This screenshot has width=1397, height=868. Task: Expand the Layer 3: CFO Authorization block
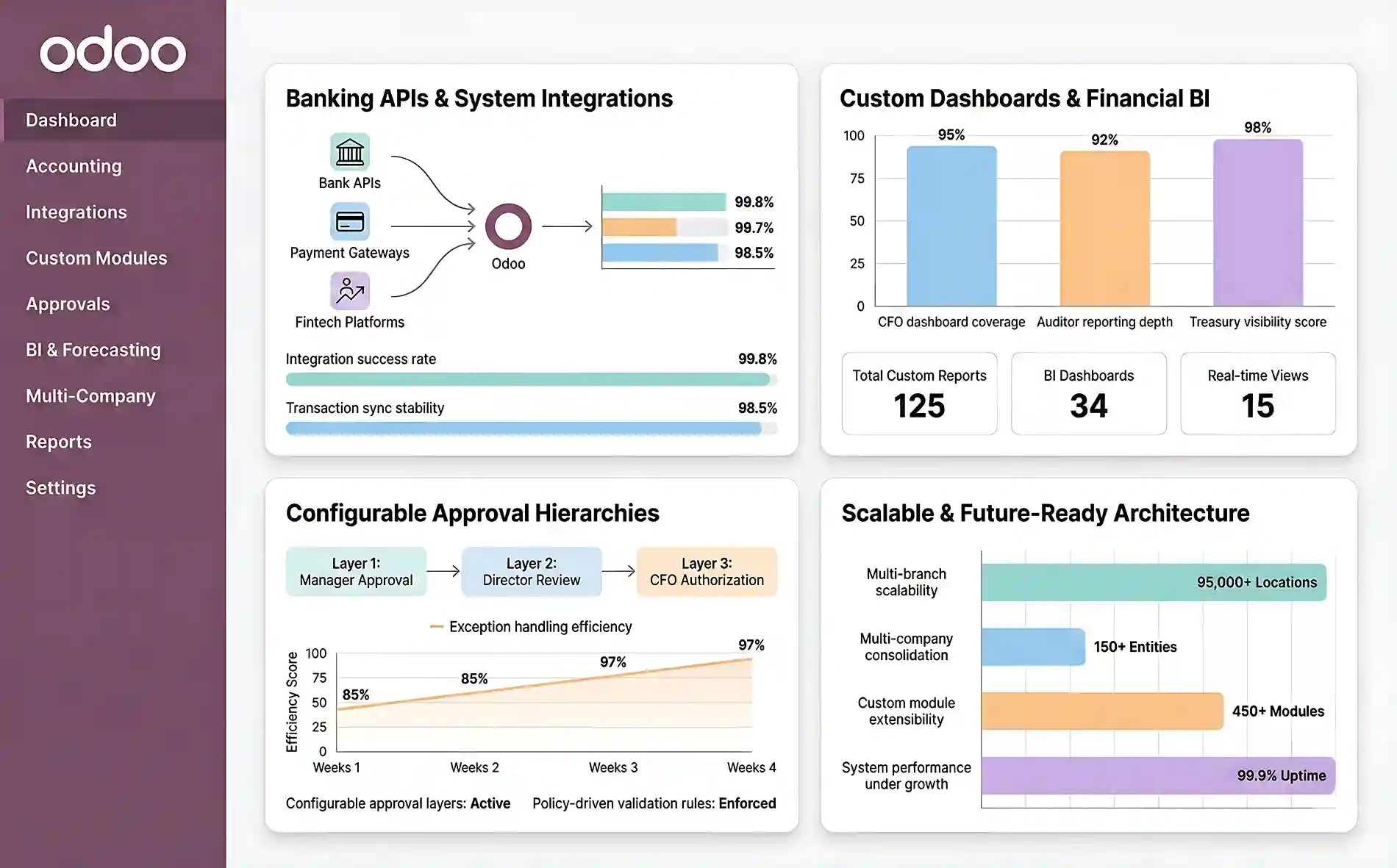(x=707, y=571)
